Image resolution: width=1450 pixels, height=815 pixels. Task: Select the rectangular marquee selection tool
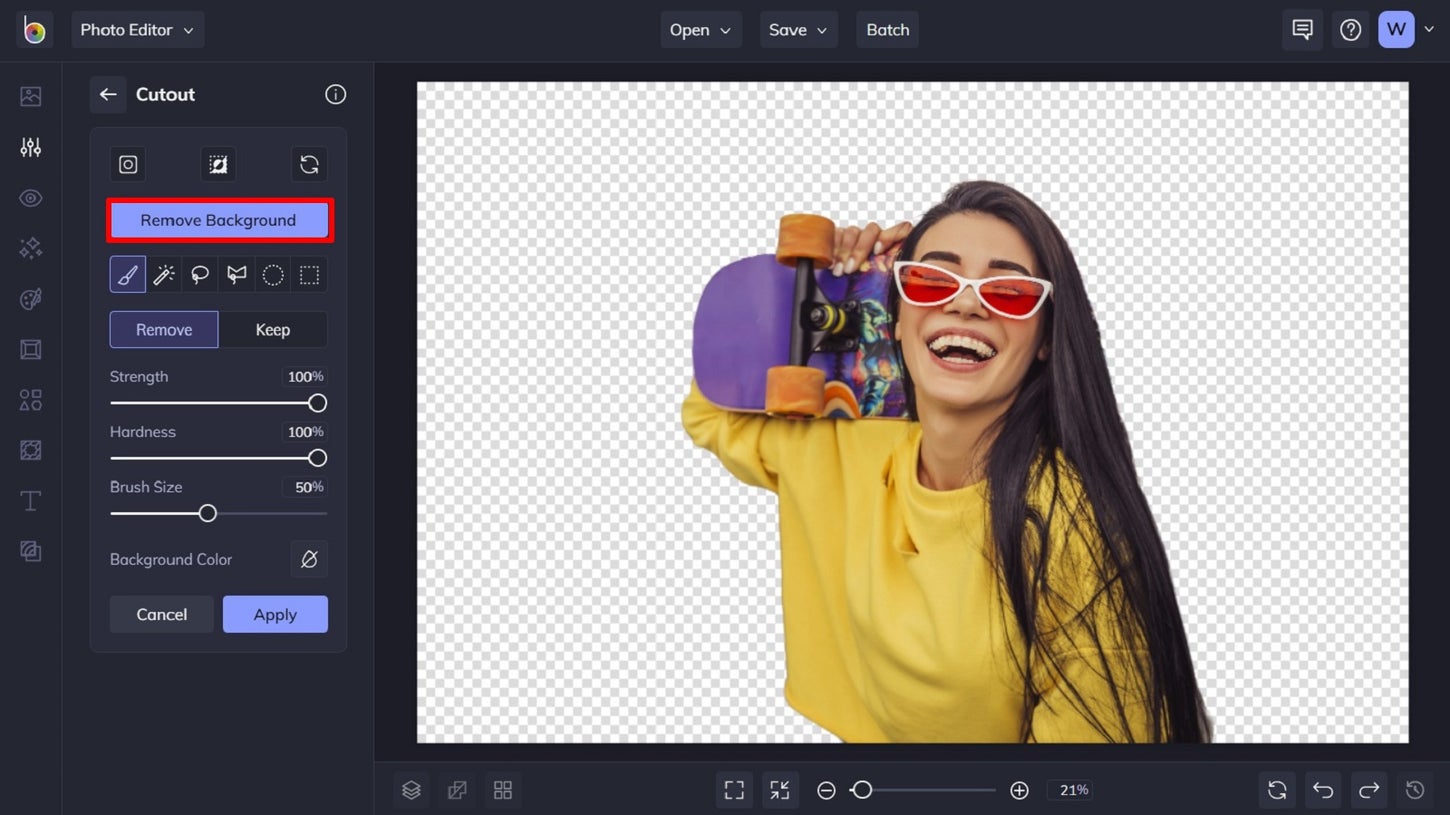[x=308, y=274]
